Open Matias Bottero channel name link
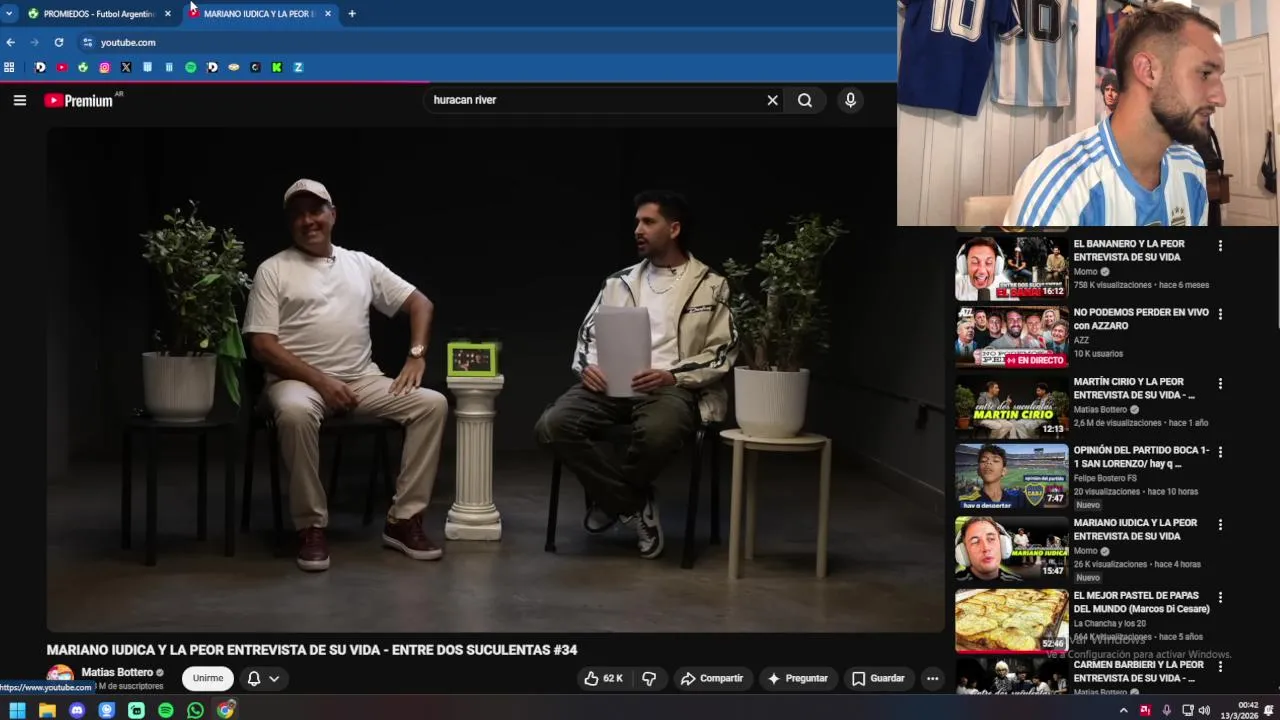The width and height of the screenshot is (1280, 720). click(x=117, y=672)
